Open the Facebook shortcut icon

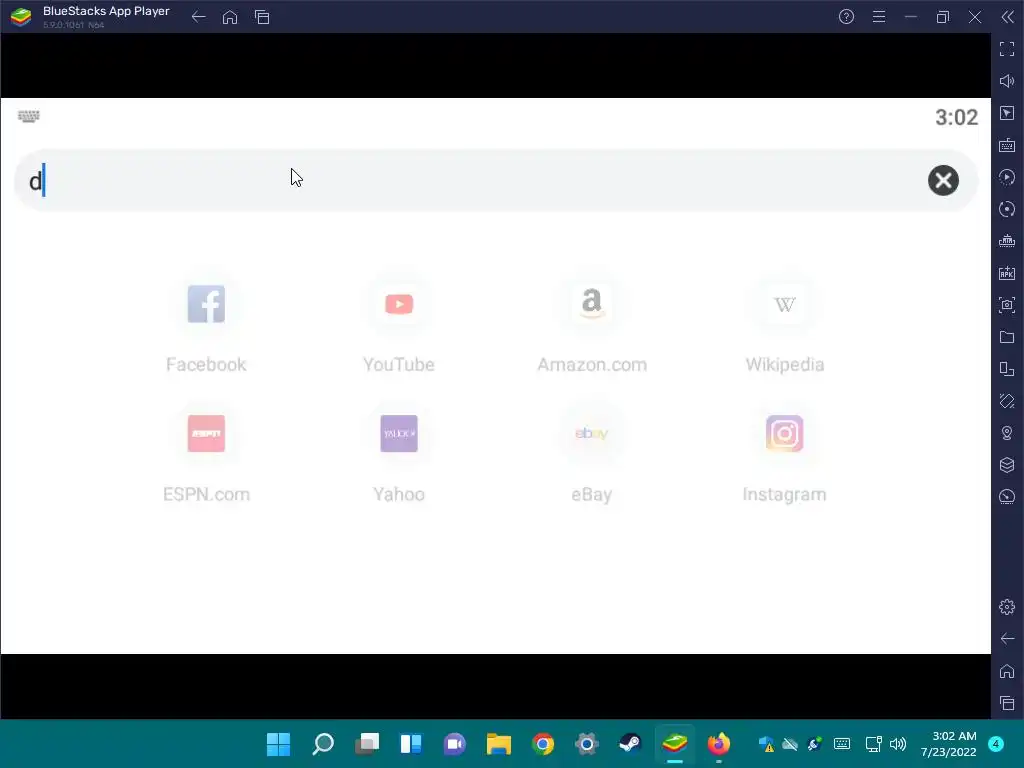coord(206,304)
